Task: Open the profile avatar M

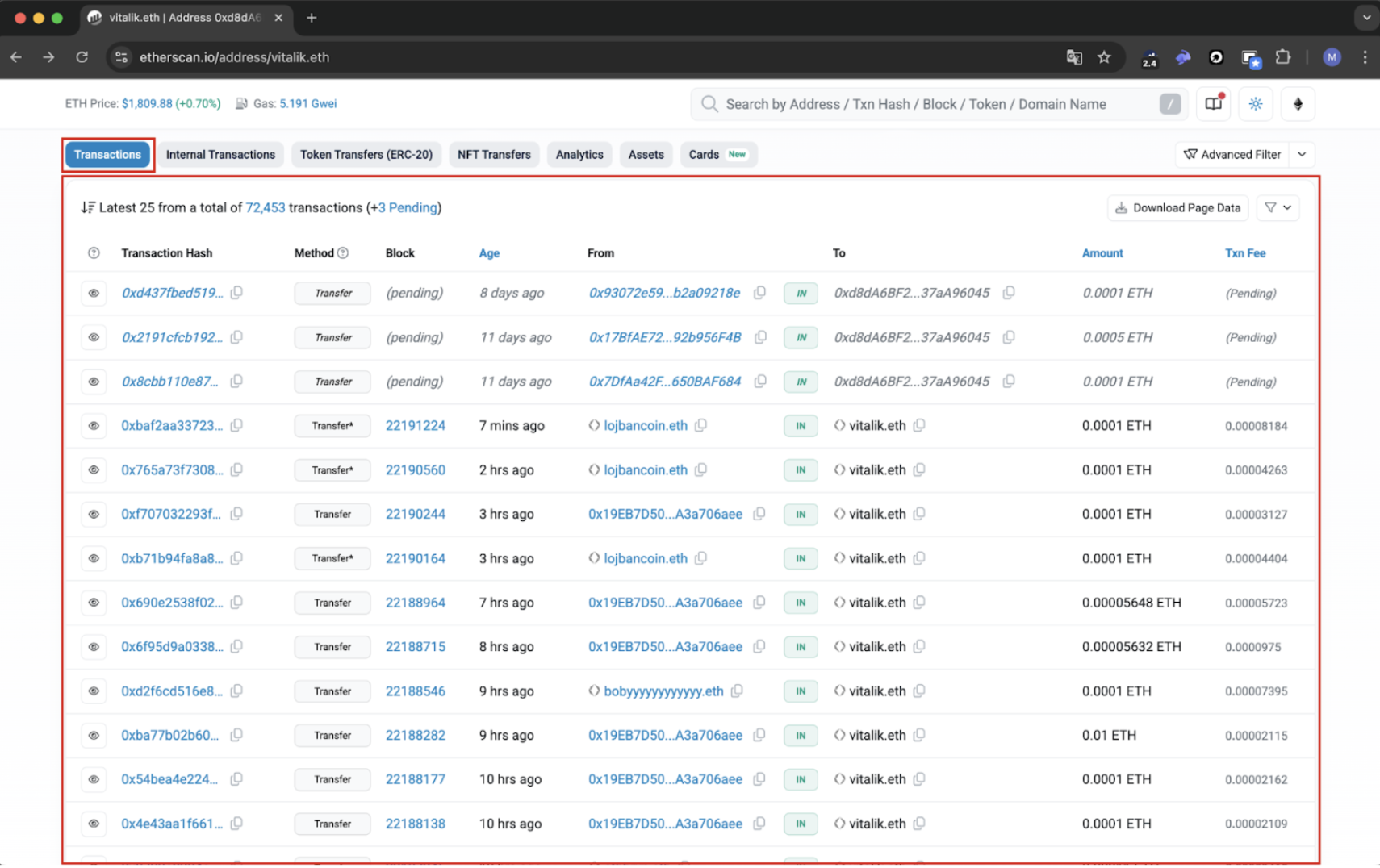Action: (x=1332, y=57)
